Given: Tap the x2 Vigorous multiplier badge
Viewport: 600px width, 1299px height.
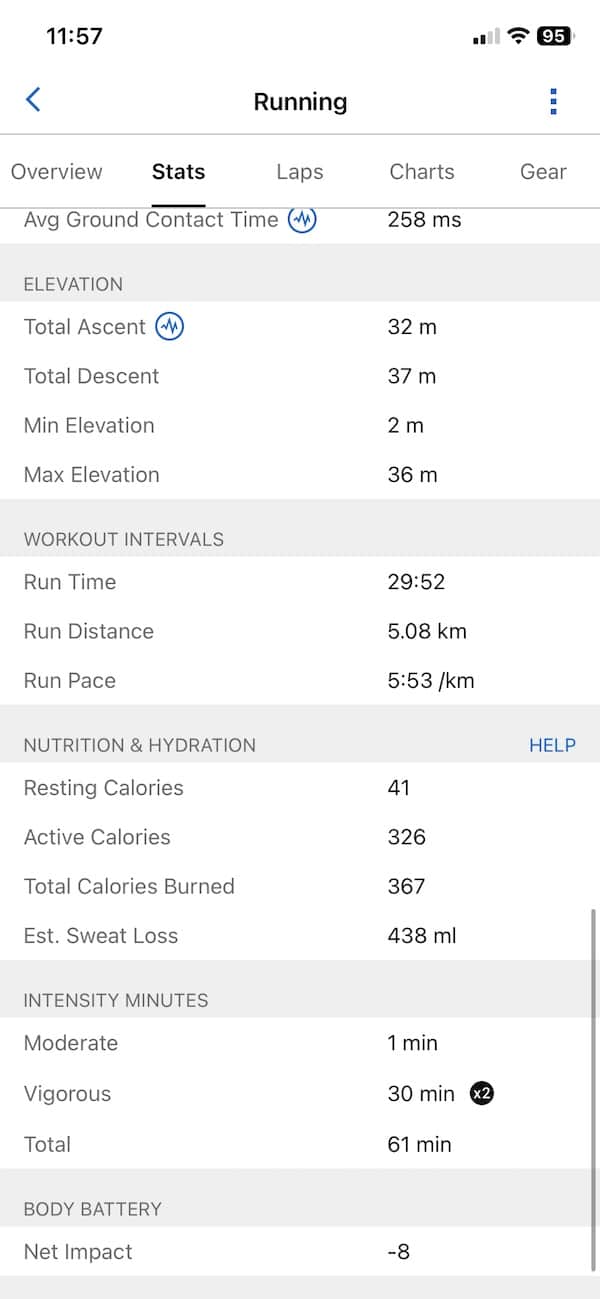Looking at the screenshot, I should tap(482, 1093).
